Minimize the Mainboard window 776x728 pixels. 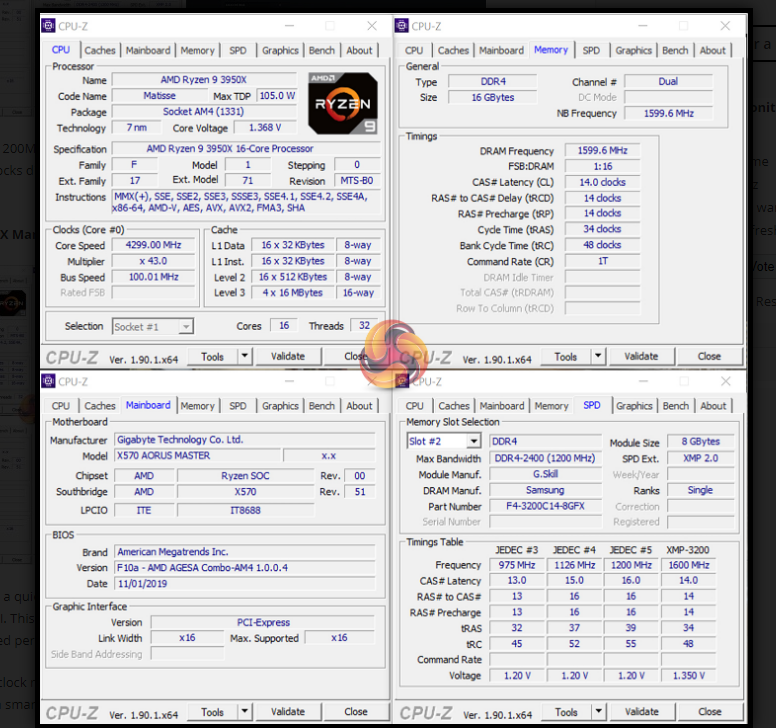coord(290,381)
